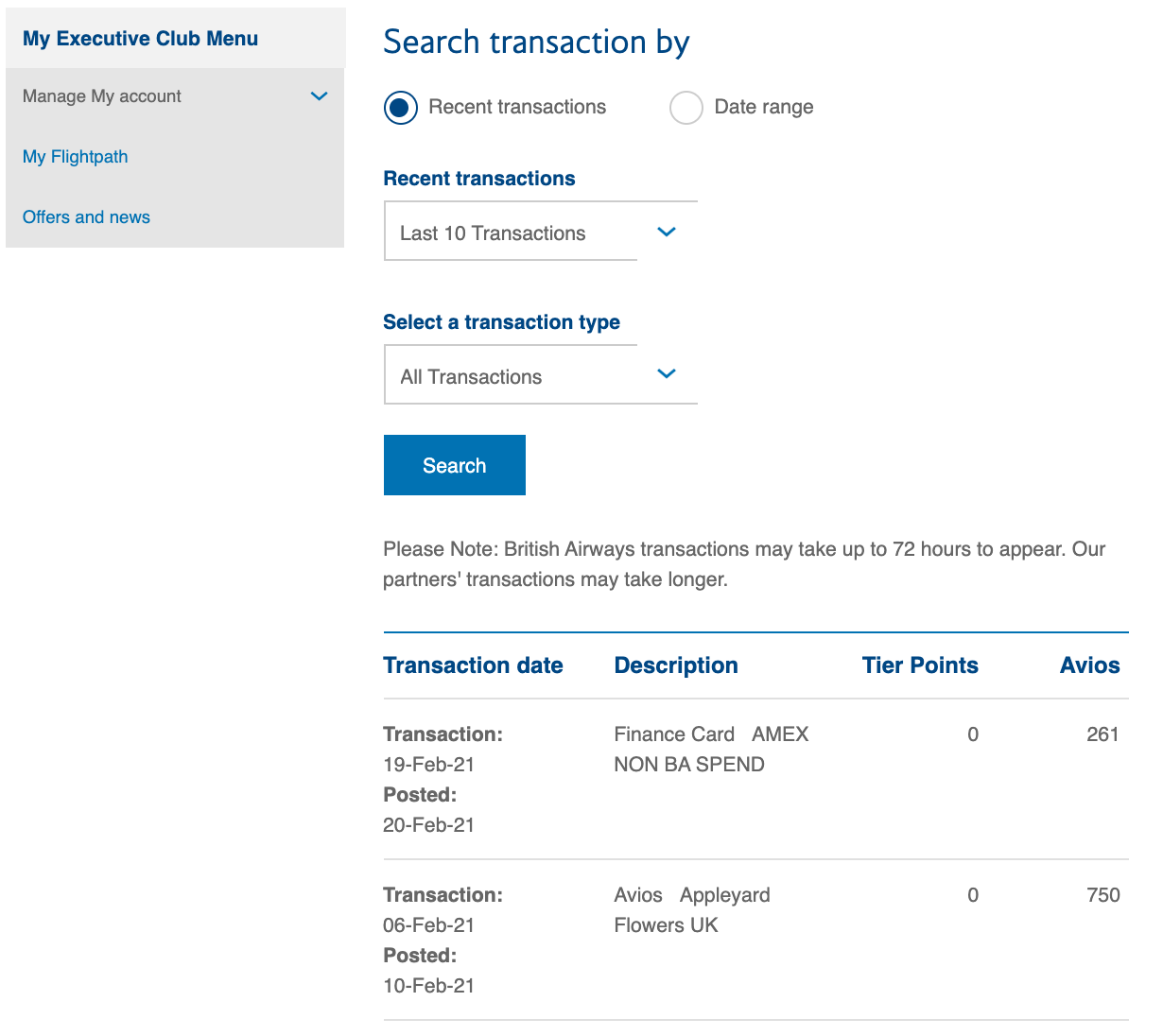
Task: Click the 750 Avios value
Action: tap(1102, 895)
